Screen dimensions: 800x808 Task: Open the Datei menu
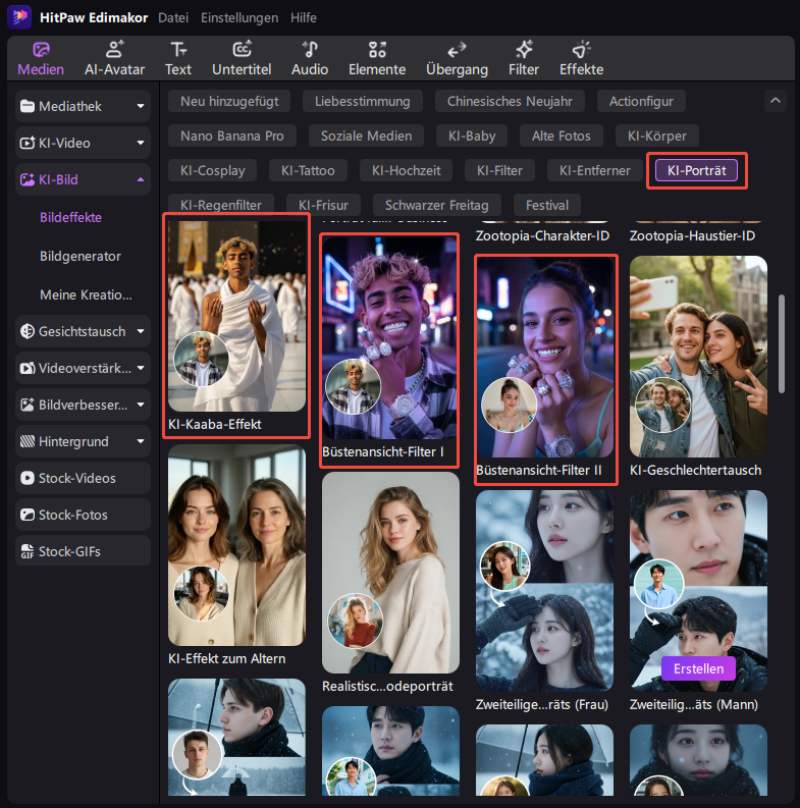(173, 18)
